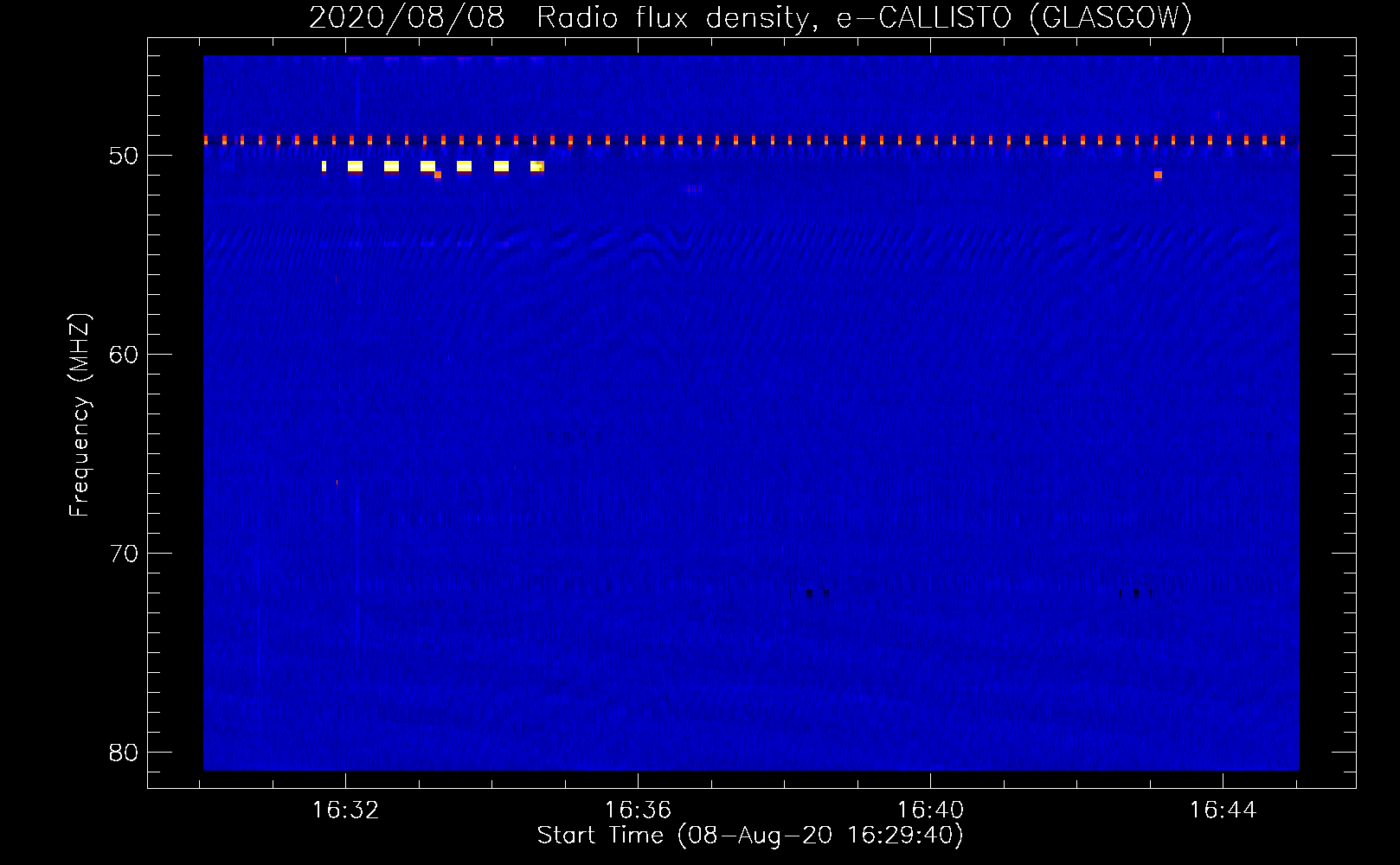Click the 16:32 time tick label
This screenshot has width=1400, height=865.
point(346,811)
